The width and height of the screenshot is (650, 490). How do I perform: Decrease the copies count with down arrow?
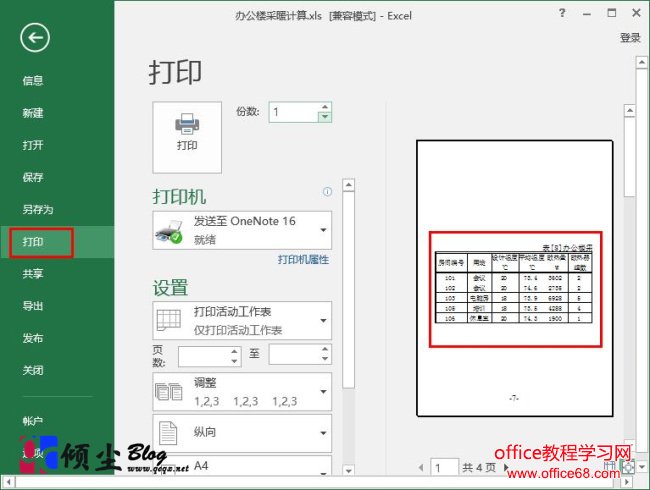pyautogui.click(x=325, y=117)
